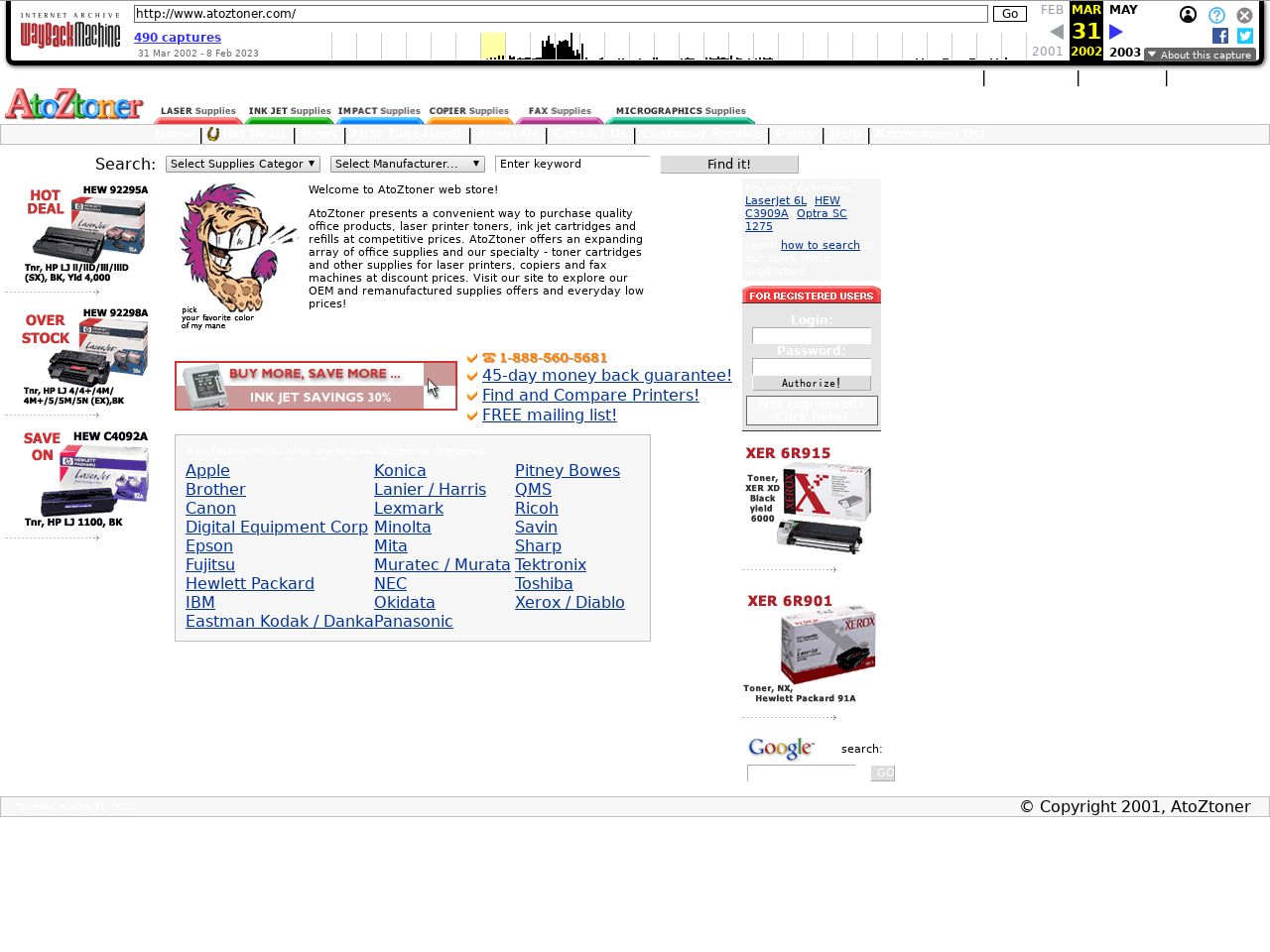Viewport: 1270px width, 952px height.
Task: Open Select Manufacturer dropdown
Action: 408,164
